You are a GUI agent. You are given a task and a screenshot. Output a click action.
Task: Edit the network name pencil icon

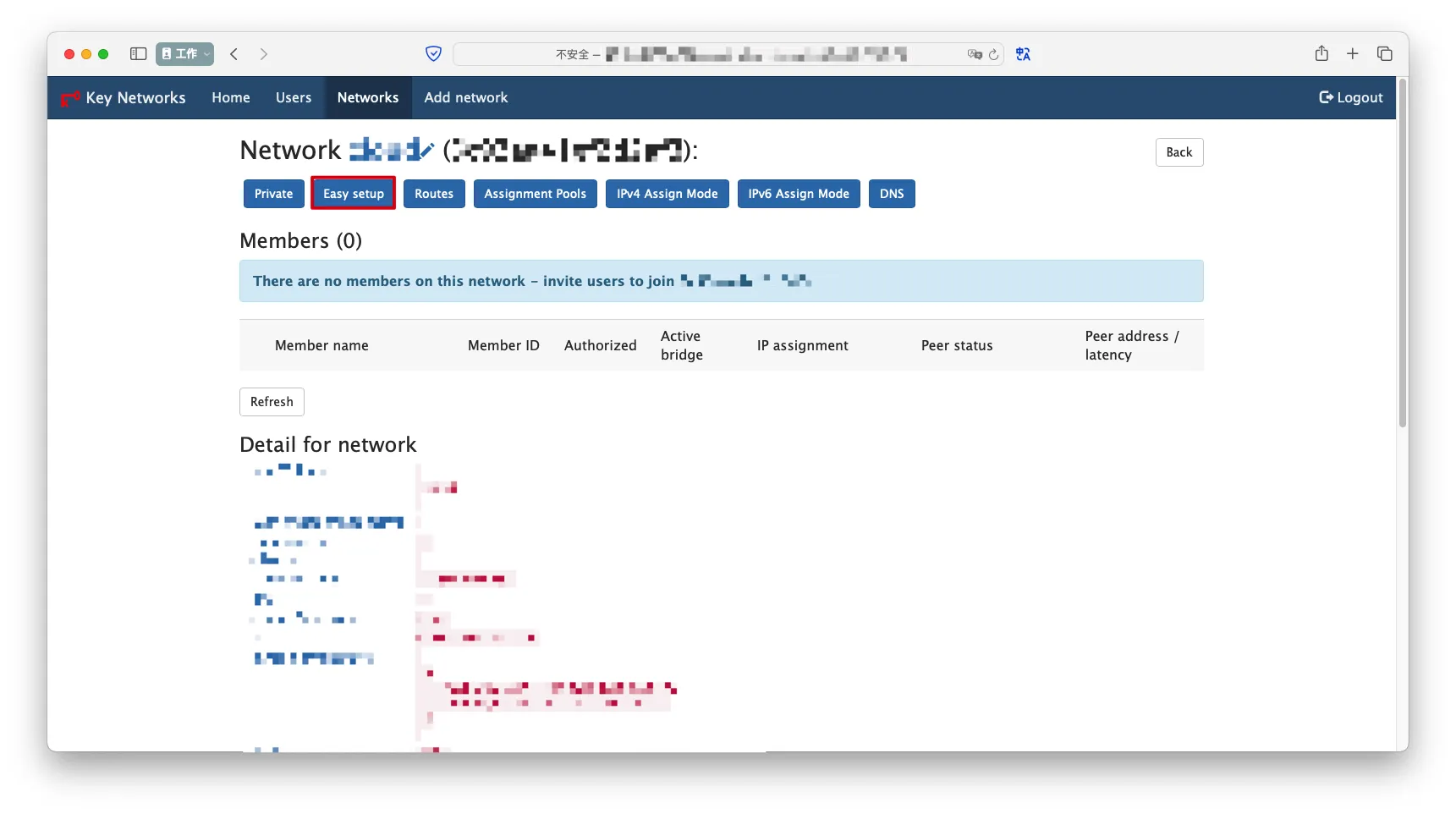coord(426,151)
